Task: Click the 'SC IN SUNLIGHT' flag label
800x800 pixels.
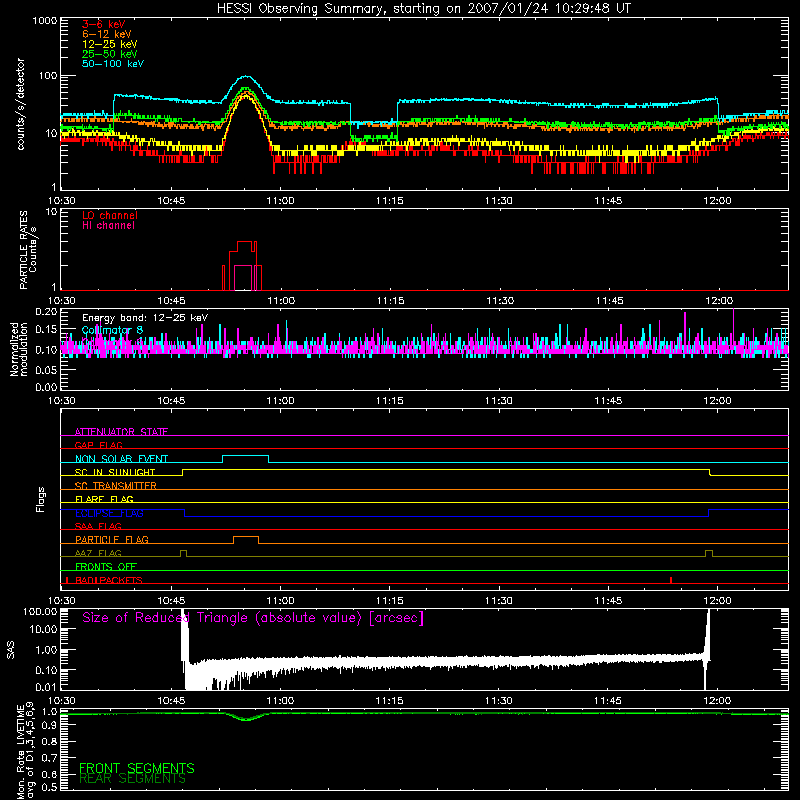Action: (115, 472)
